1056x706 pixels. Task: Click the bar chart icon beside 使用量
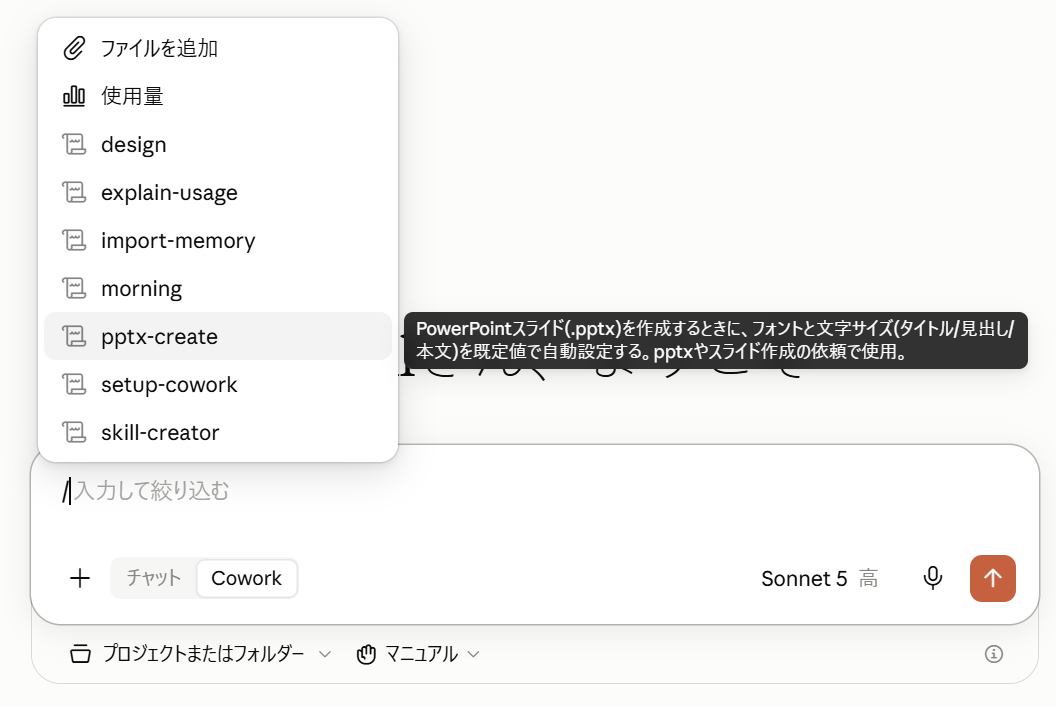(x=74, y=96)
